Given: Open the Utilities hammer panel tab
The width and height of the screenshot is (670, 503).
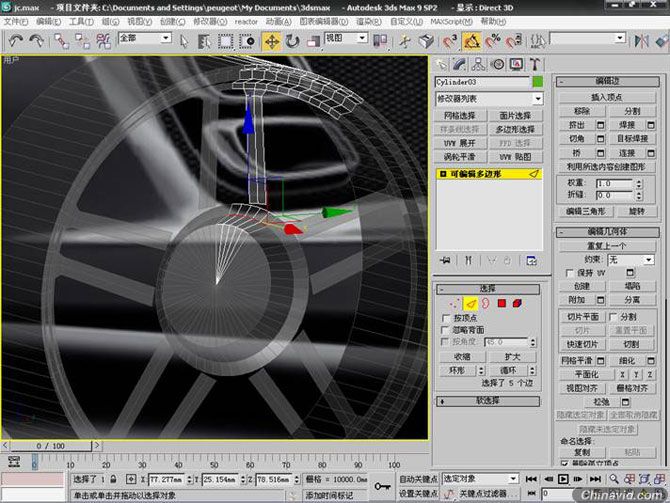Looking at the screenshot, I should pyautogui.click(x=535, y=65).
